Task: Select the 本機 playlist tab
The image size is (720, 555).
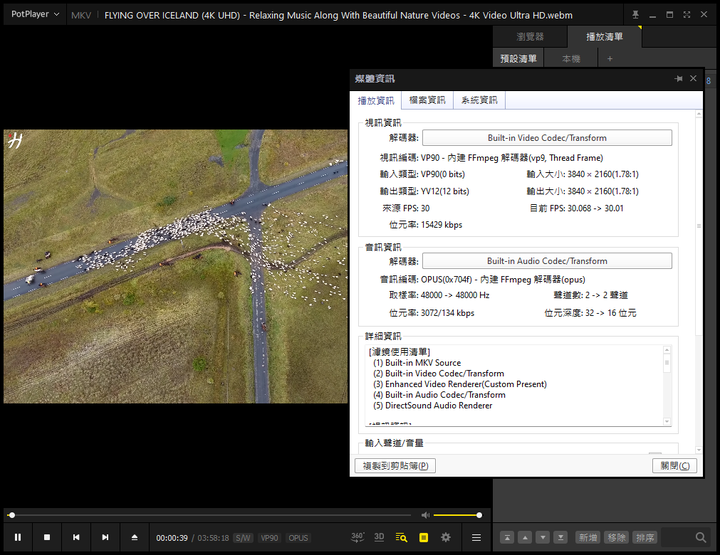Action: coord(571,59)
